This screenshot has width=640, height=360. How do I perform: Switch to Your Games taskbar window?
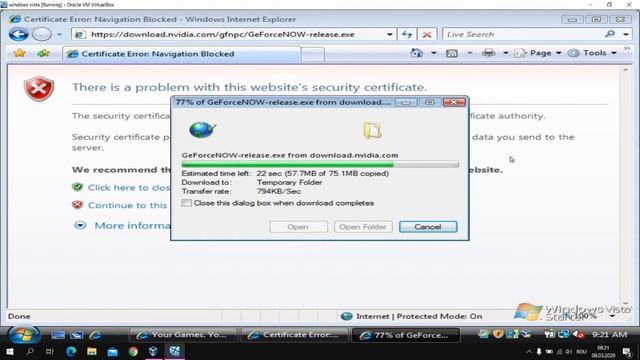183,335
